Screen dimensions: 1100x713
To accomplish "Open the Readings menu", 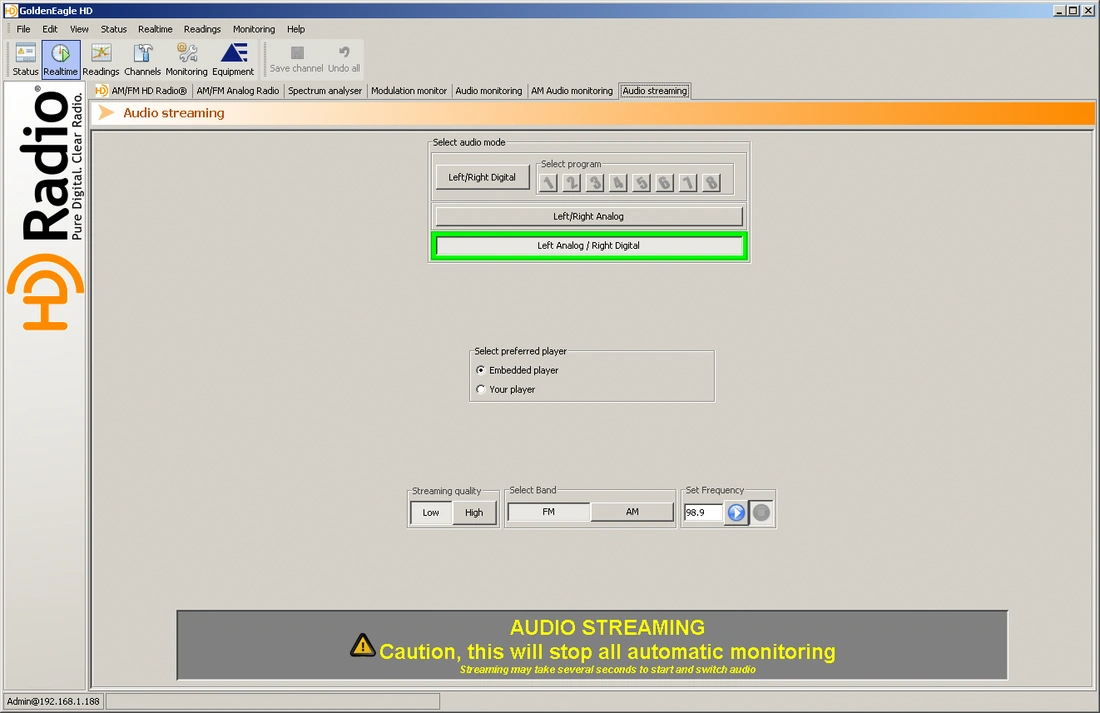I will pyautogui.click(x=202, y=29).
